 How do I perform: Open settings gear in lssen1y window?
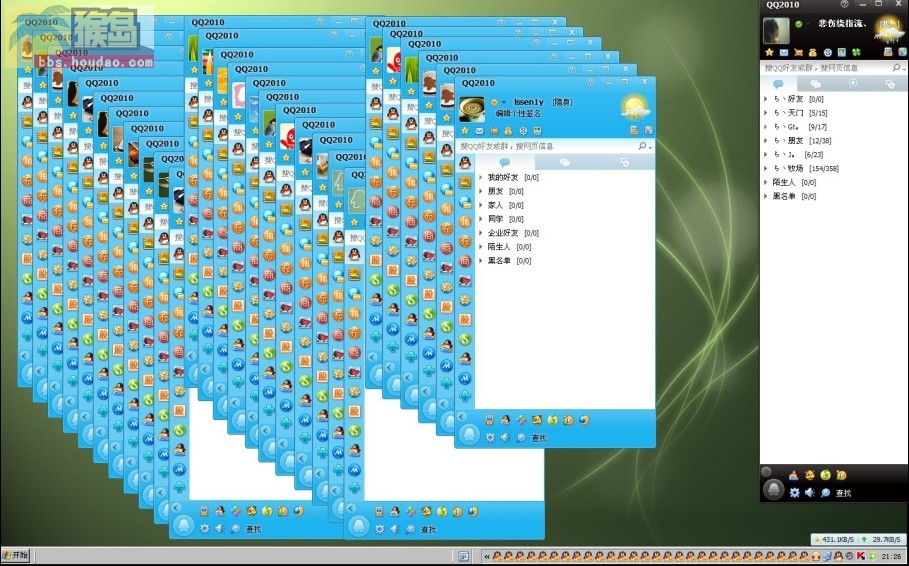[490, 438]
